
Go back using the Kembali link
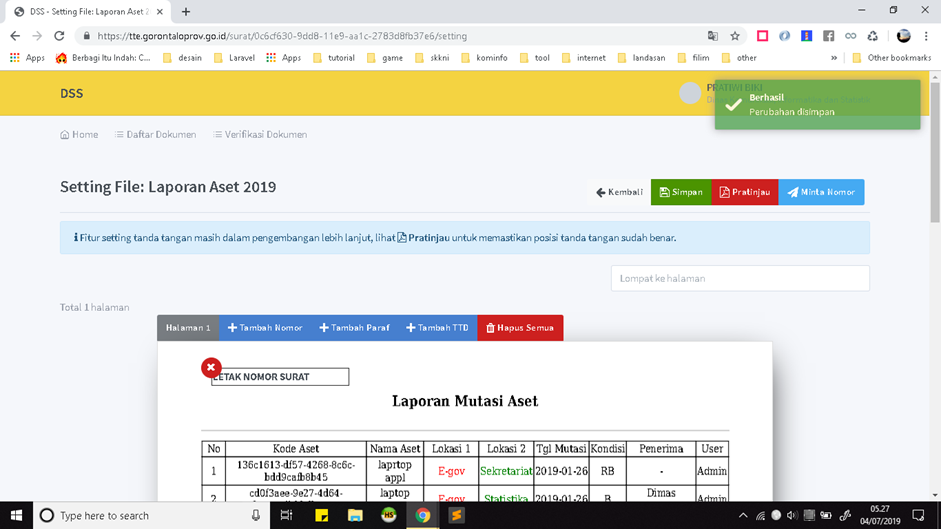[619, 192]
